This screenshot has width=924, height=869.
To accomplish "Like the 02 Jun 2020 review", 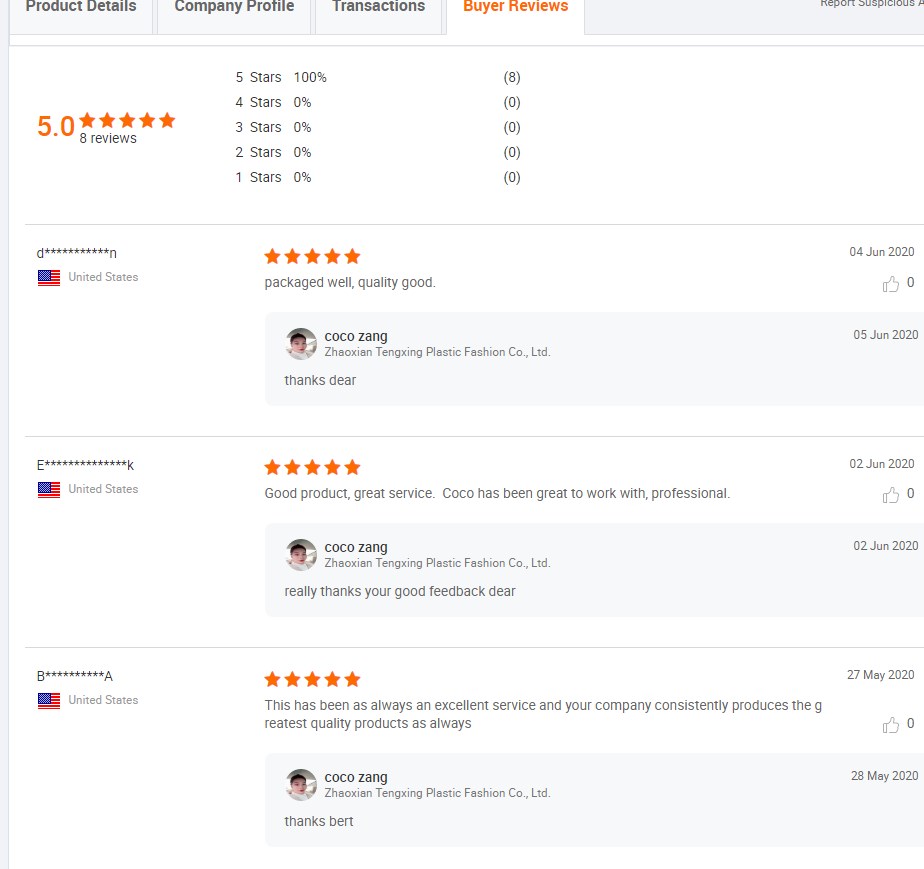I will click(891, 495).
